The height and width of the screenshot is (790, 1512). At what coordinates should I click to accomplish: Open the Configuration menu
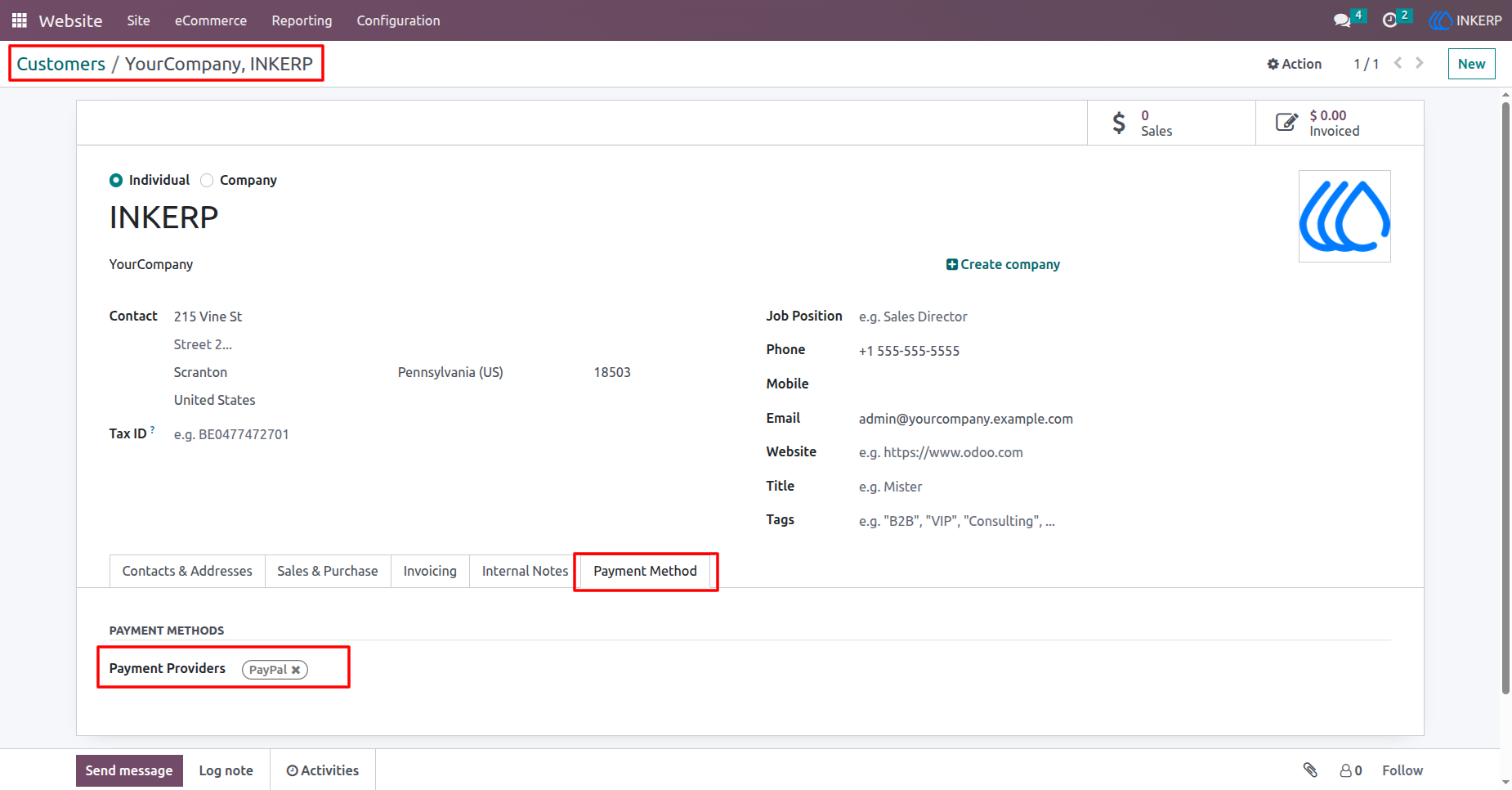398,20
